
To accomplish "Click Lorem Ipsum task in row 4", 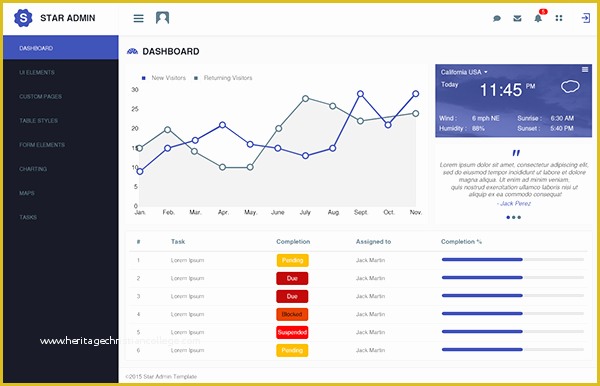I will 188,314.
